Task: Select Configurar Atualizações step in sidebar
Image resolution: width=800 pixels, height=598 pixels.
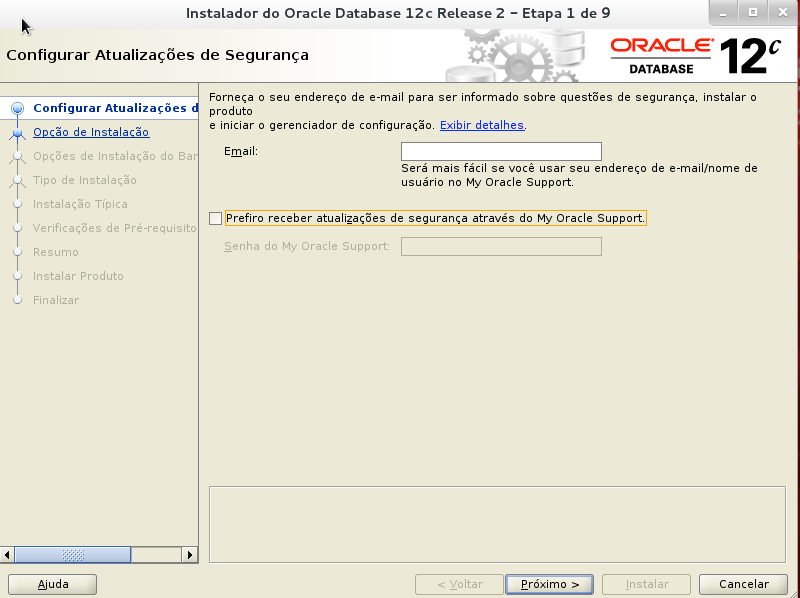Action: pyautogui.click(x=115, y=108)
